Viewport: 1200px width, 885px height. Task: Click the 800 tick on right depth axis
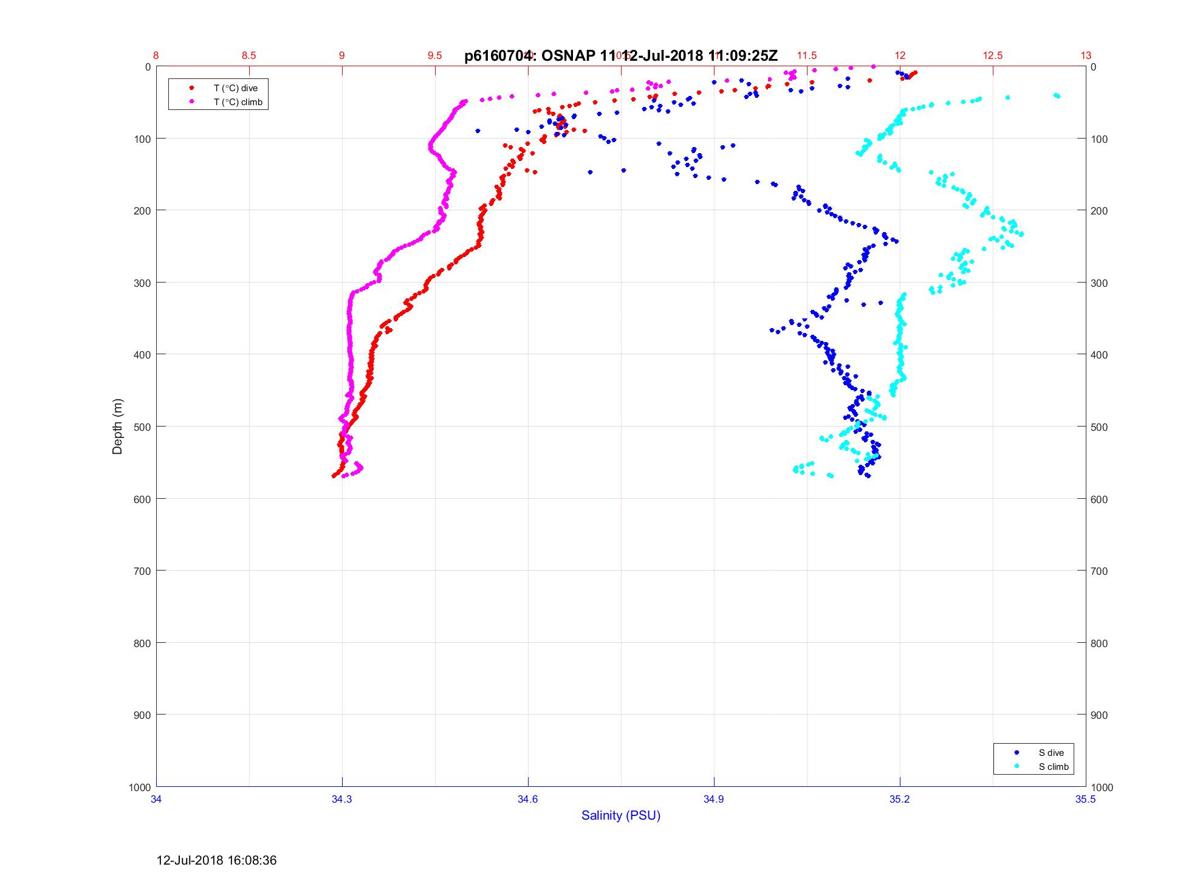[x=1099, y=643]
